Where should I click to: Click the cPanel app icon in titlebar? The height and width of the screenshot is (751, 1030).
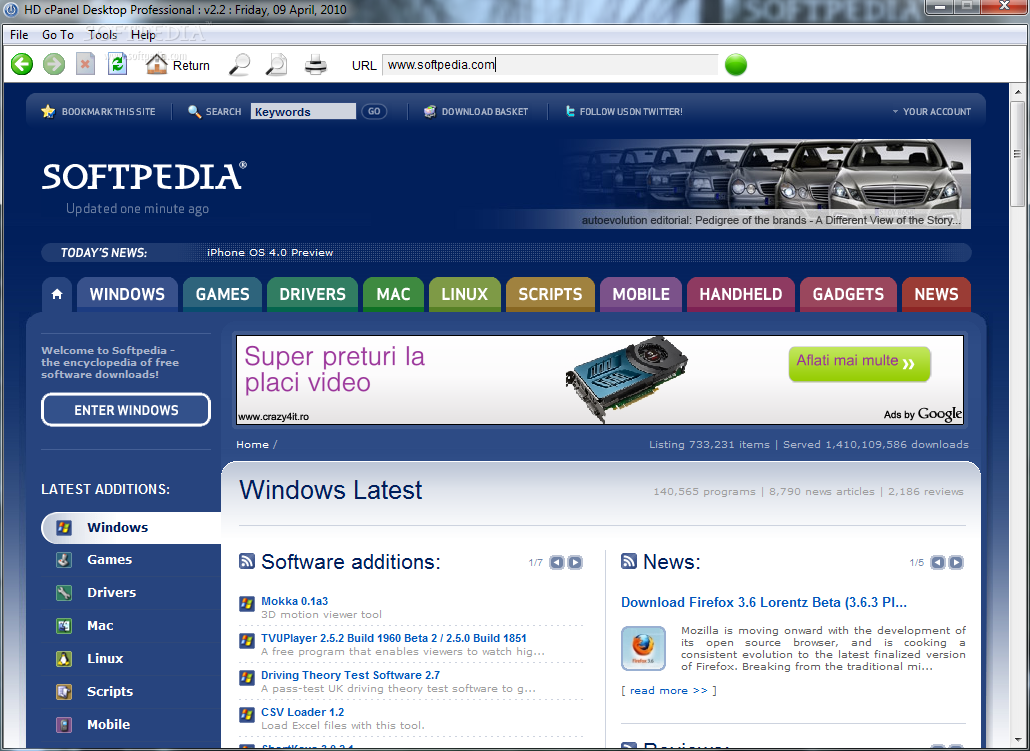click(x=11, y=10)
